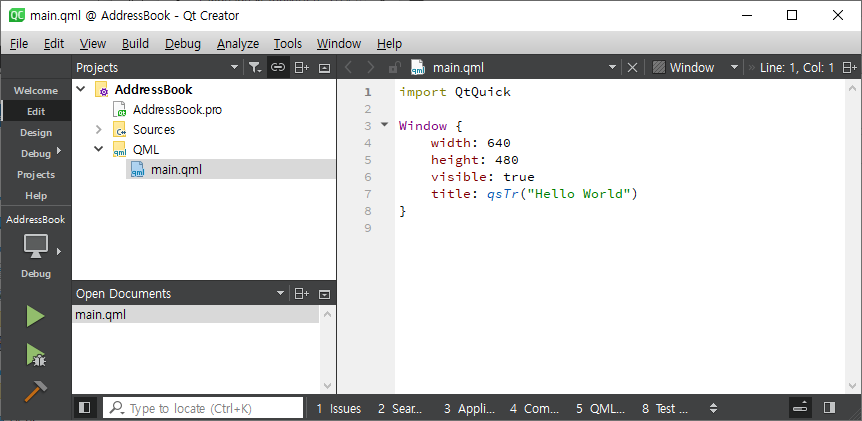The image size is (862, 421).
Task: Click main.qml file icon in editor toolbar
Action: [x=418, y=67]
